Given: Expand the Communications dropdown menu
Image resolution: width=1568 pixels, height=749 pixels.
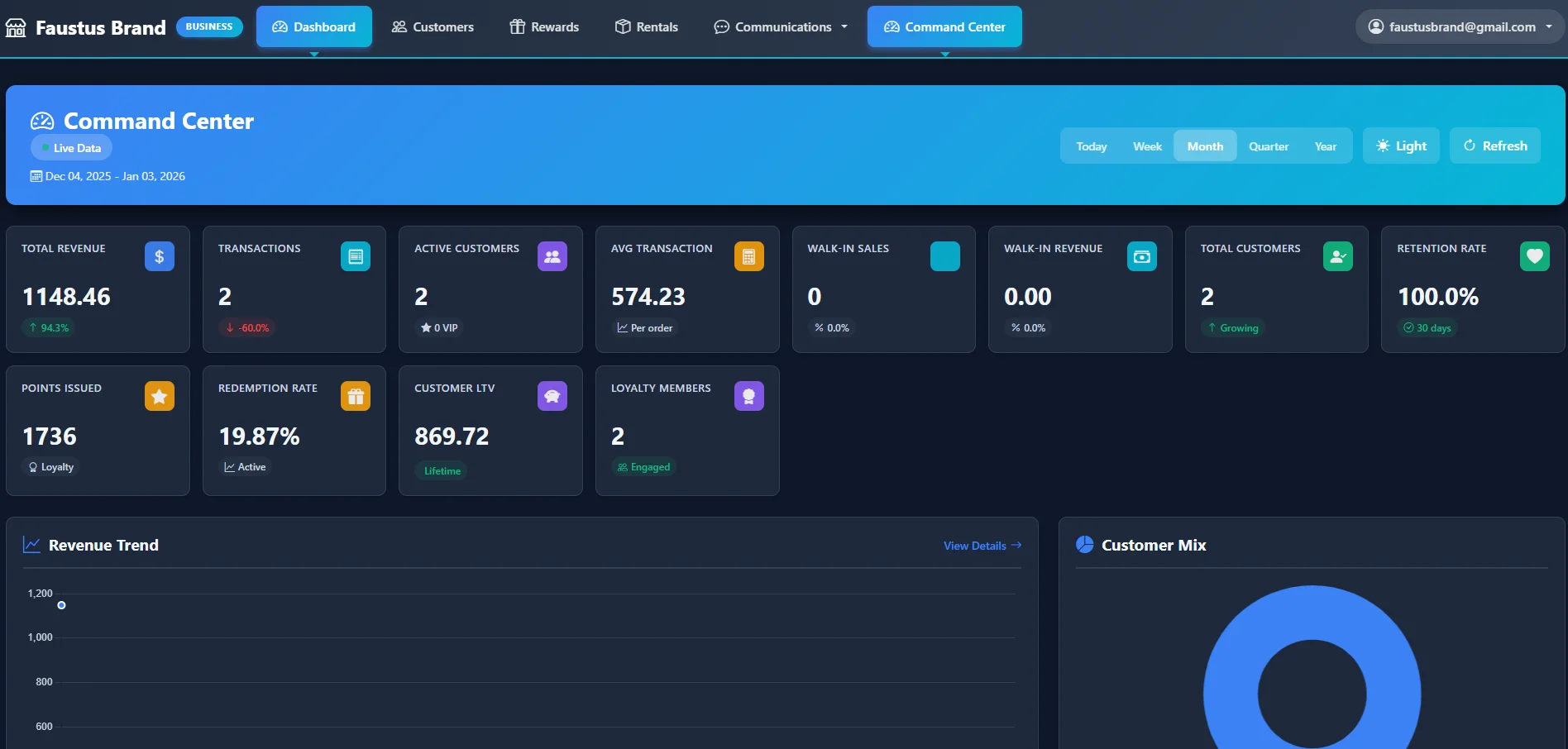Looking at the screenshot, I should (779, 26).
